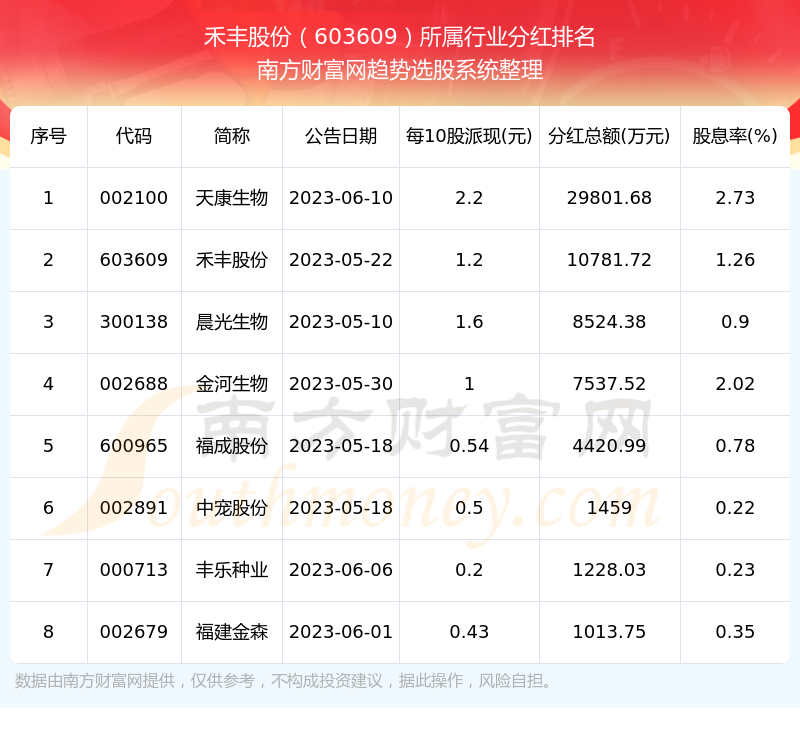The height and width of the screenshot is (730, 800).
Task: Select the name 福建金森
Action: pyautogui.click(x=232, y=632)
